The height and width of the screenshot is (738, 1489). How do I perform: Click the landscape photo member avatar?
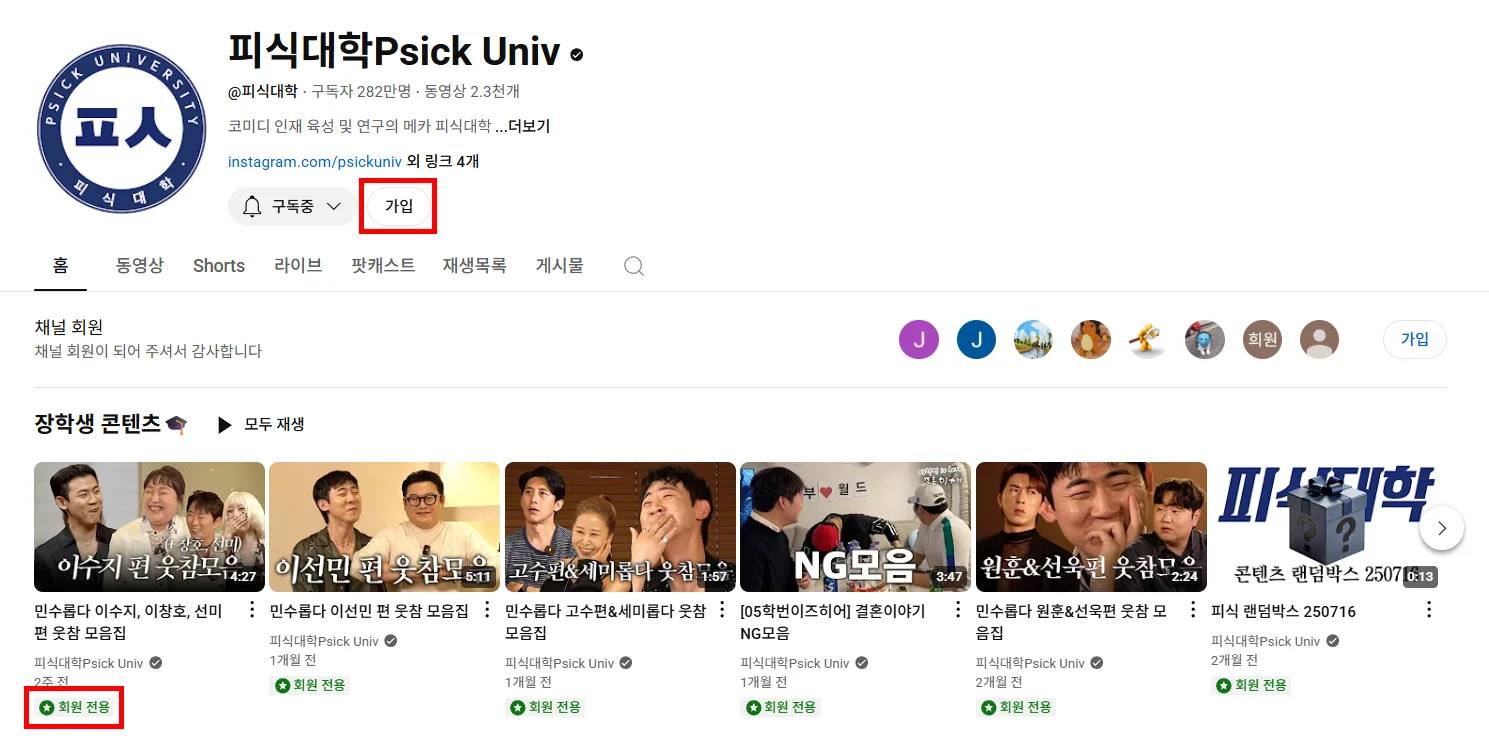click(1033, 340)
